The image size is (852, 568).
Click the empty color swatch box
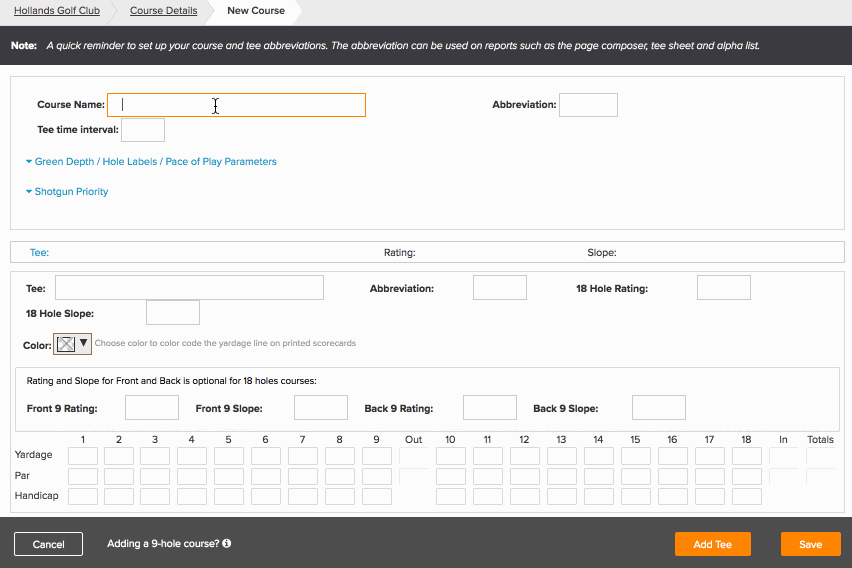pos(66,344)
